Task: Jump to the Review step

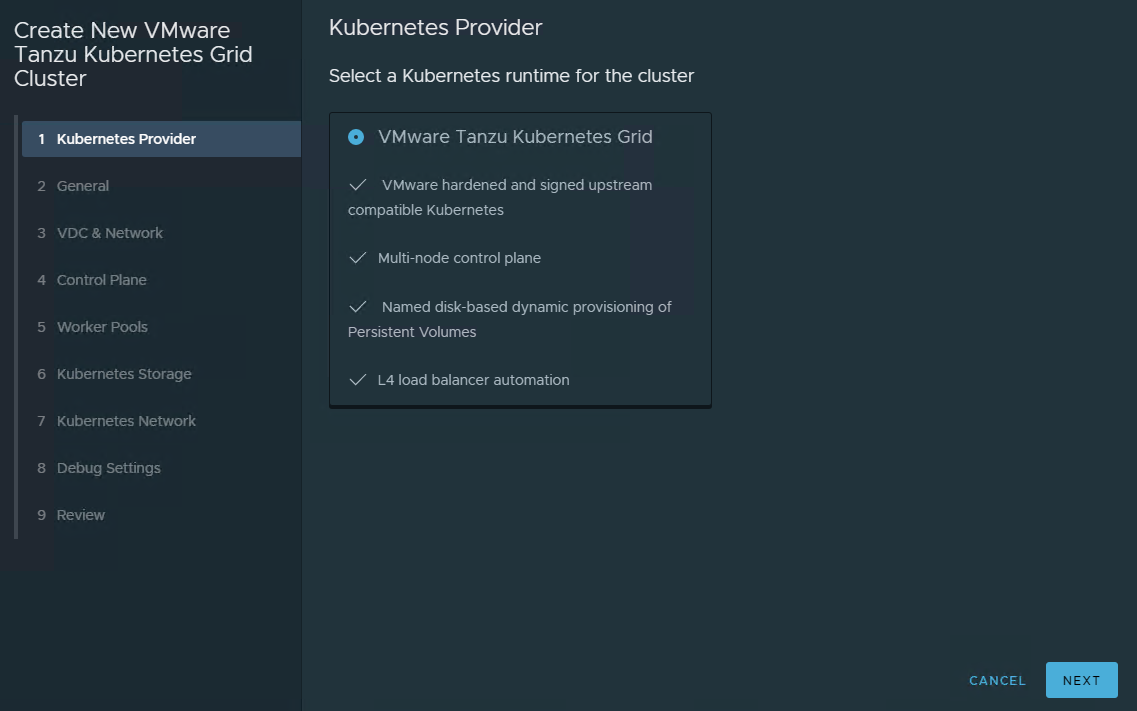Action: (x=80, y=515)
